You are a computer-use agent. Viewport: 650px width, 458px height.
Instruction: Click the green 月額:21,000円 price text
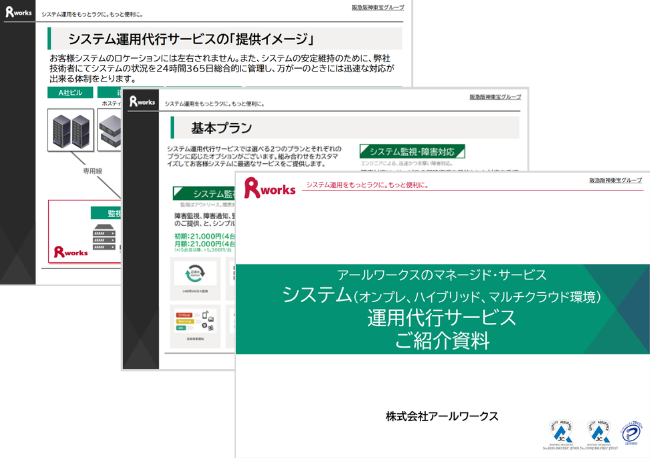coord(205,244)
